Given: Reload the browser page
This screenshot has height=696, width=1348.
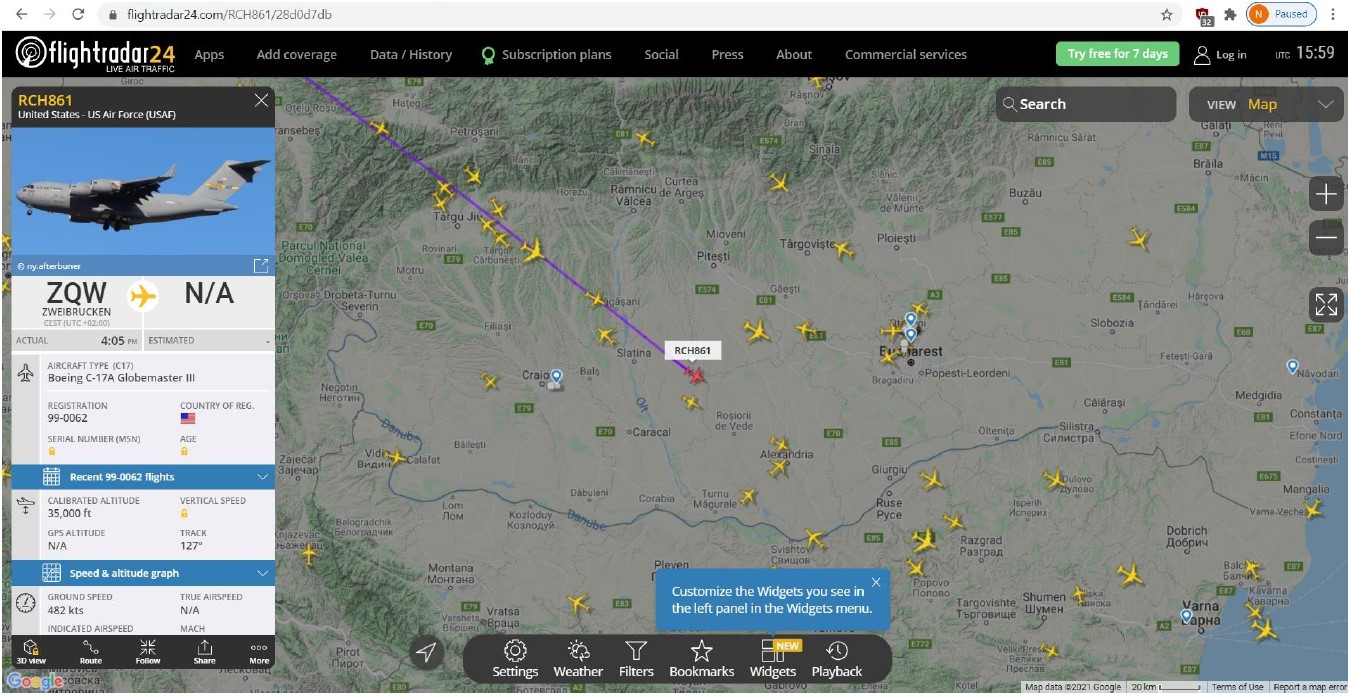Looking at the screenshot, I should [x=78, y=15].
